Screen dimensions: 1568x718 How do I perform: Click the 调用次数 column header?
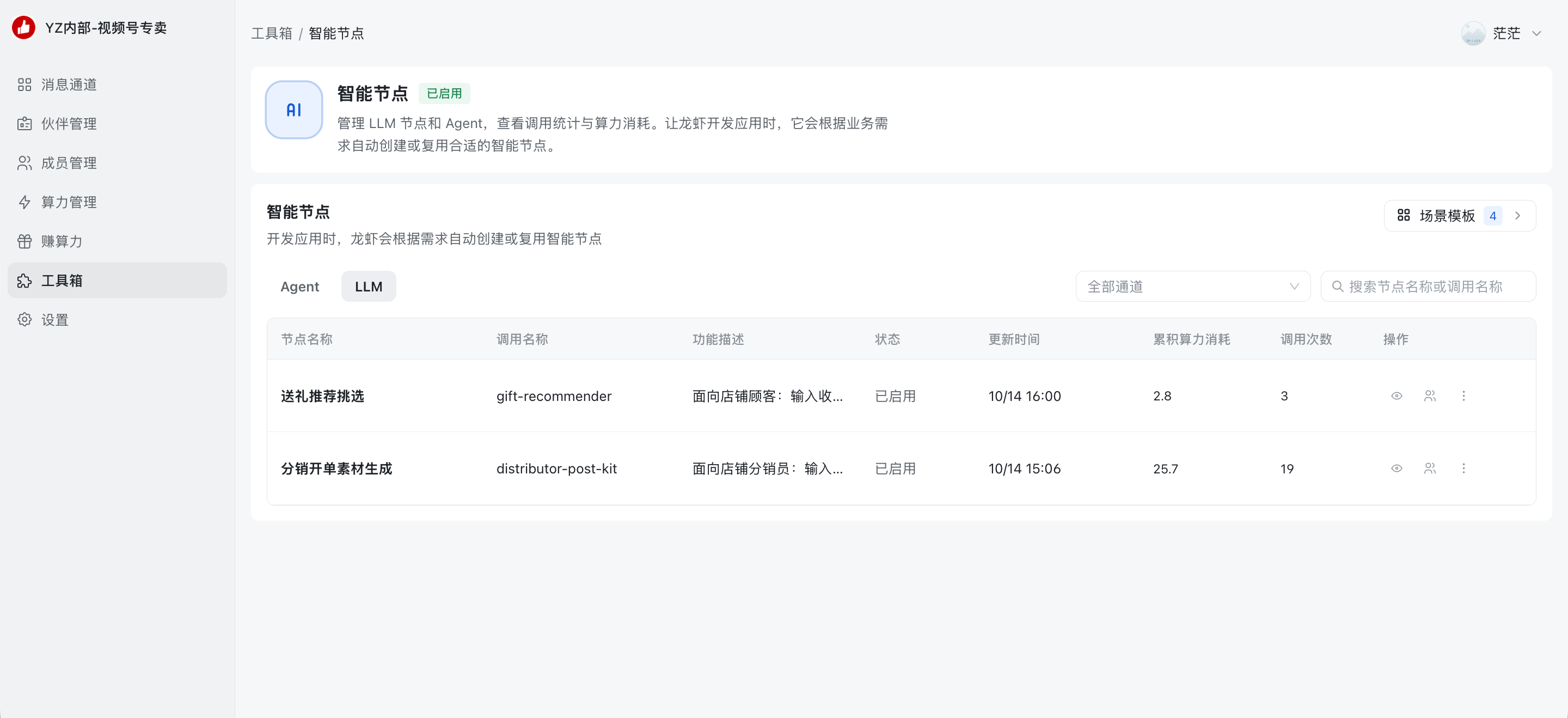[x=1306, y=339]
